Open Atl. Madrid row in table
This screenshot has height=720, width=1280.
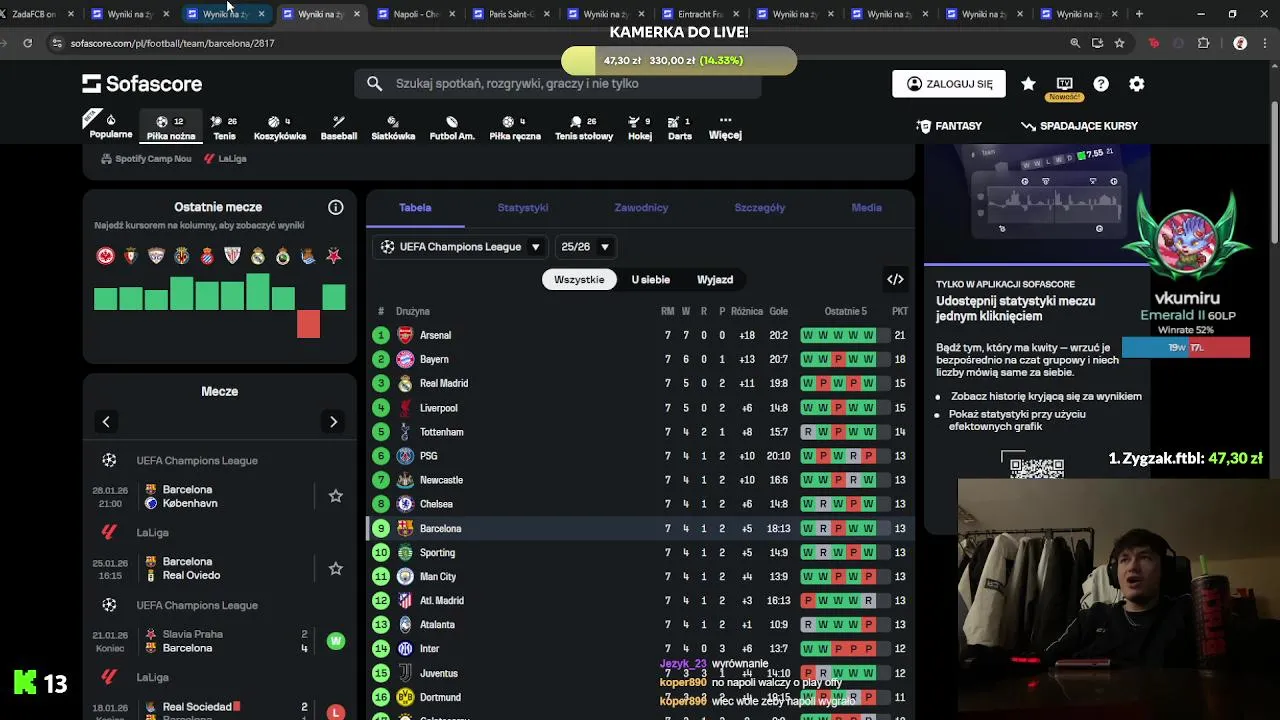point(640,600)
